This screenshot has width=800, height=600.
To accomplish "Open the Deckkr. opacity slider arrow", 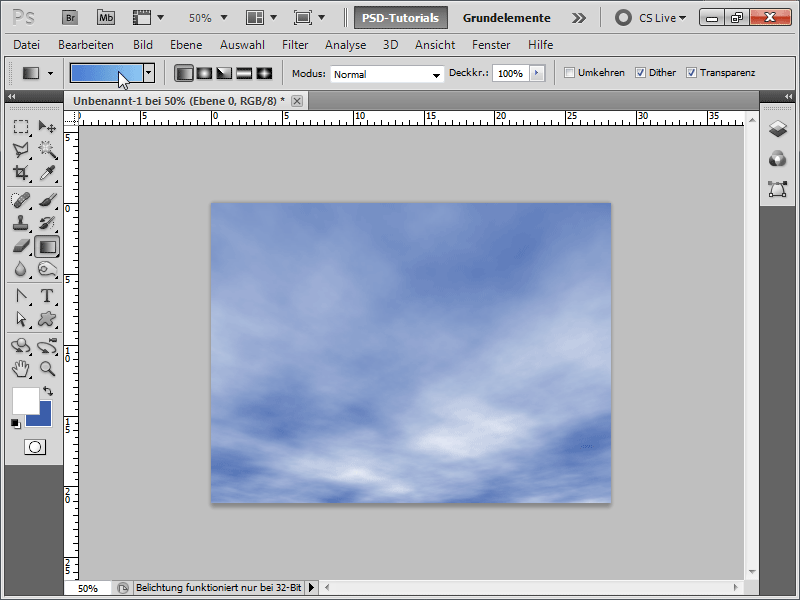I will coord(537,73).
